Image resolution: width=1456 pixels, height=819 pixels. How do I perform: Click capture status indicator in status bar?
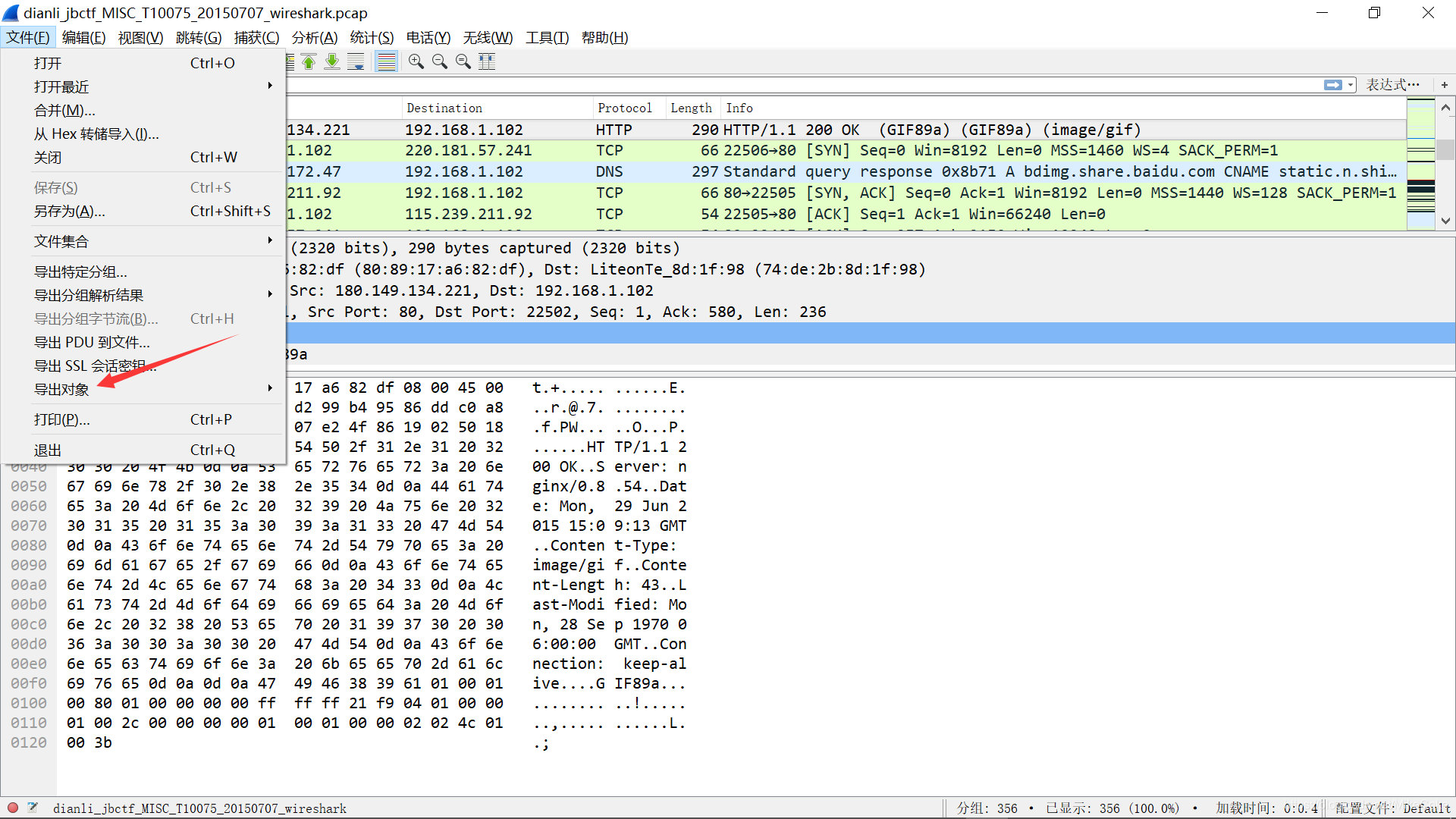pyautogui.click(x=13, y=808)
